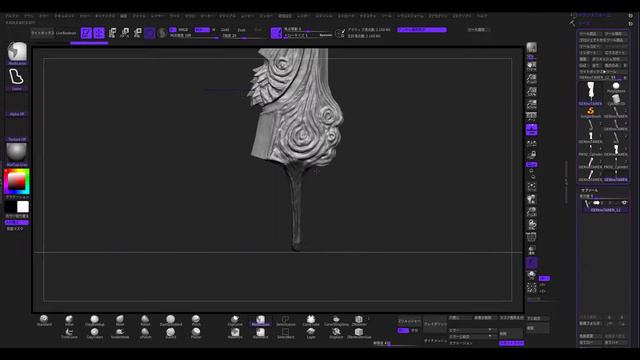Open the LightBox (ライトボックス) button

click(x=42, y=33)
